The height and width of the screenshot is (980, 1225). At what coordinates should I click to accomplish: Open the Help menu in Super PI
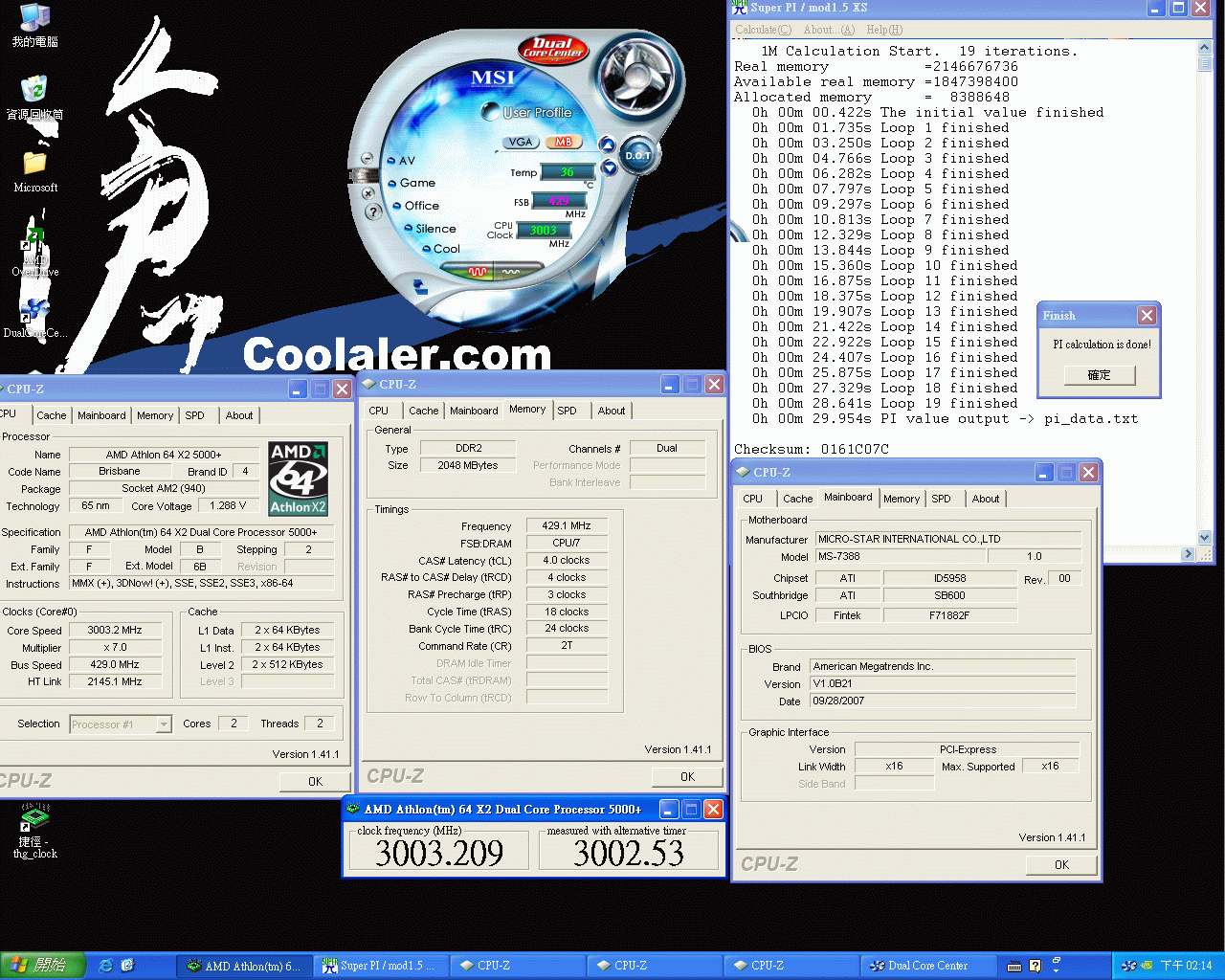(x=884, y=30)
